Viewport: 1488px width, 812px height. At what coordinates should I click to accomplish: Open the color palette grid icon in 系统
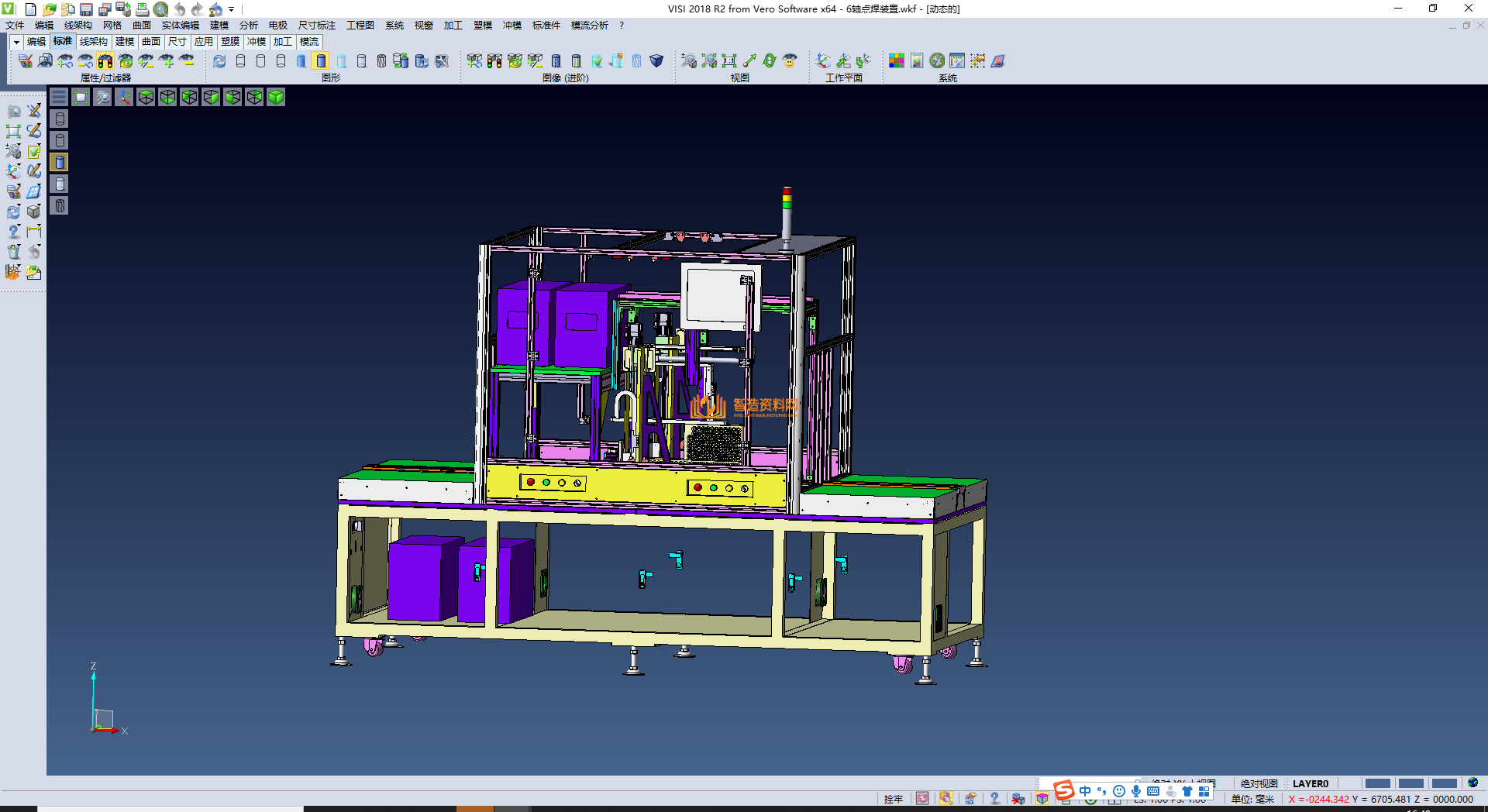tap(897, 61)
